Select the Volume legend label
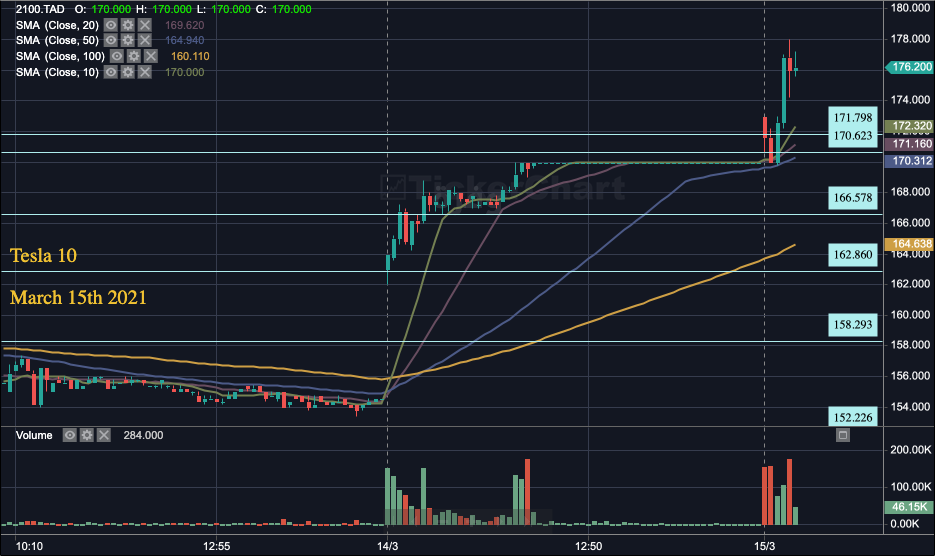This screenshot has width=935, height=556. (x=34, y=435)
